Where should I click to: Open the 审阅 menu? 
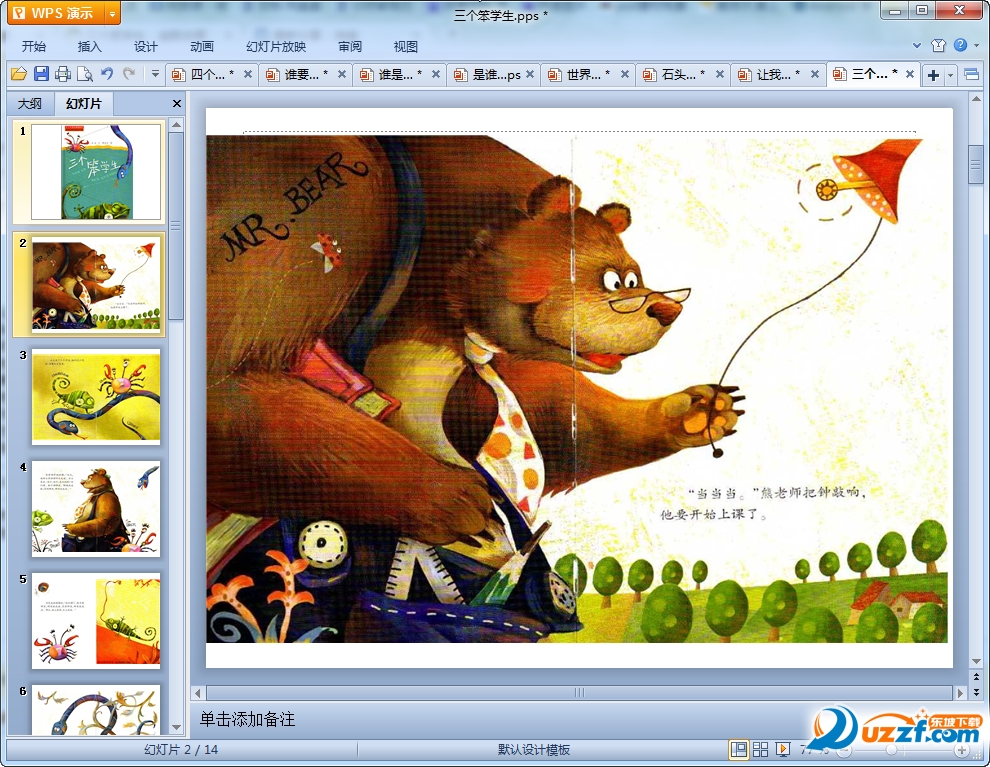350,46
